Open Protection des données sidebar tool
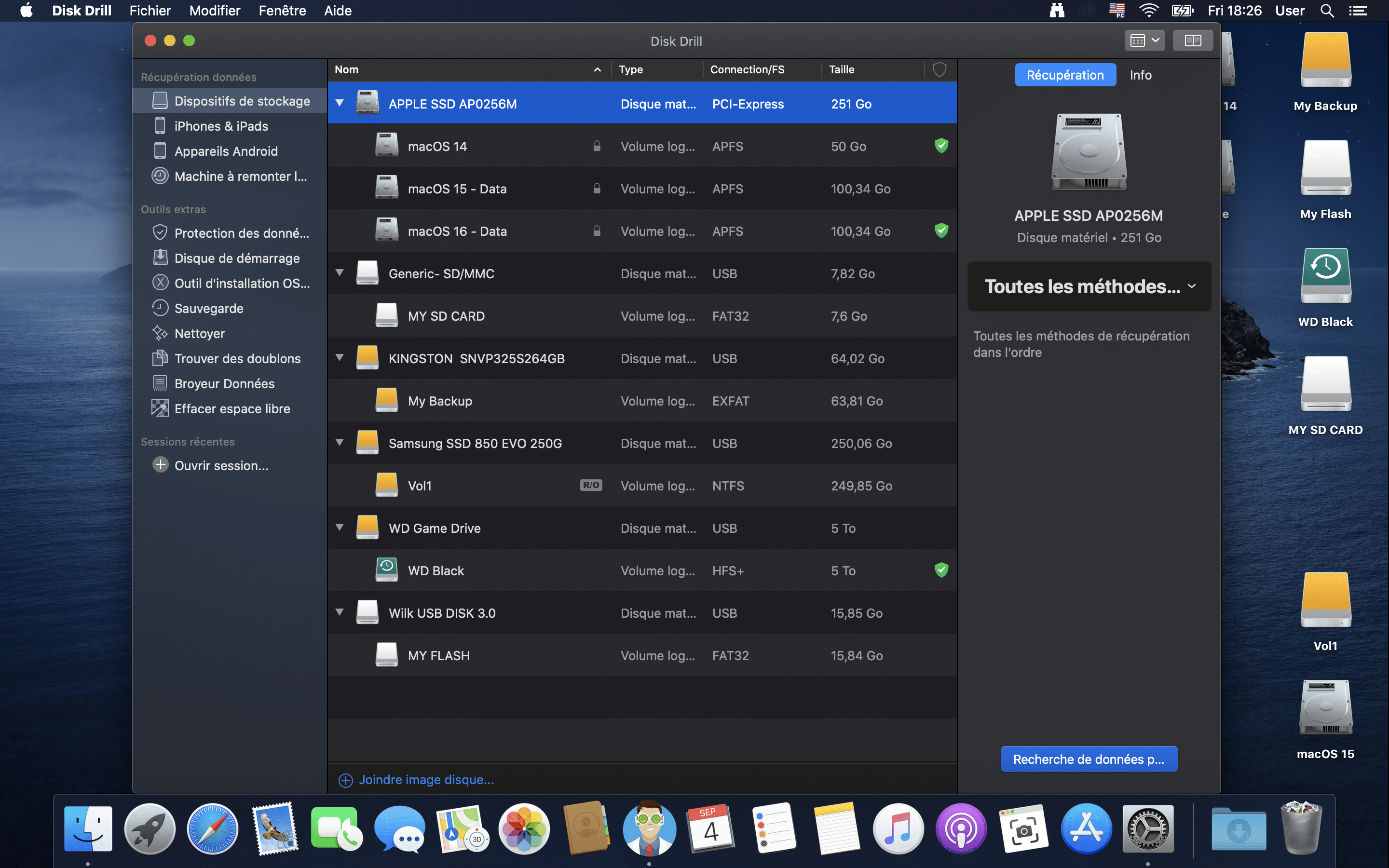Viewport: 1389px width, 868px height. pyautogui.click(x=241, y=233)
